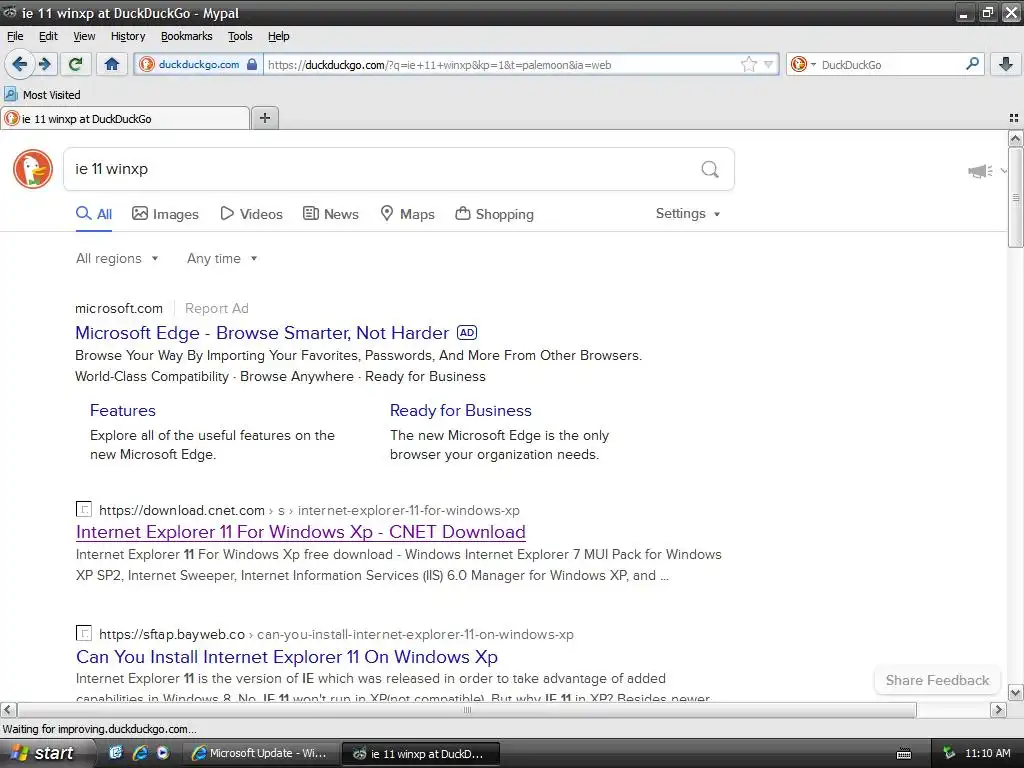Go forward with the Forward arrow button

pyautogui.click(x=45, y=64)
